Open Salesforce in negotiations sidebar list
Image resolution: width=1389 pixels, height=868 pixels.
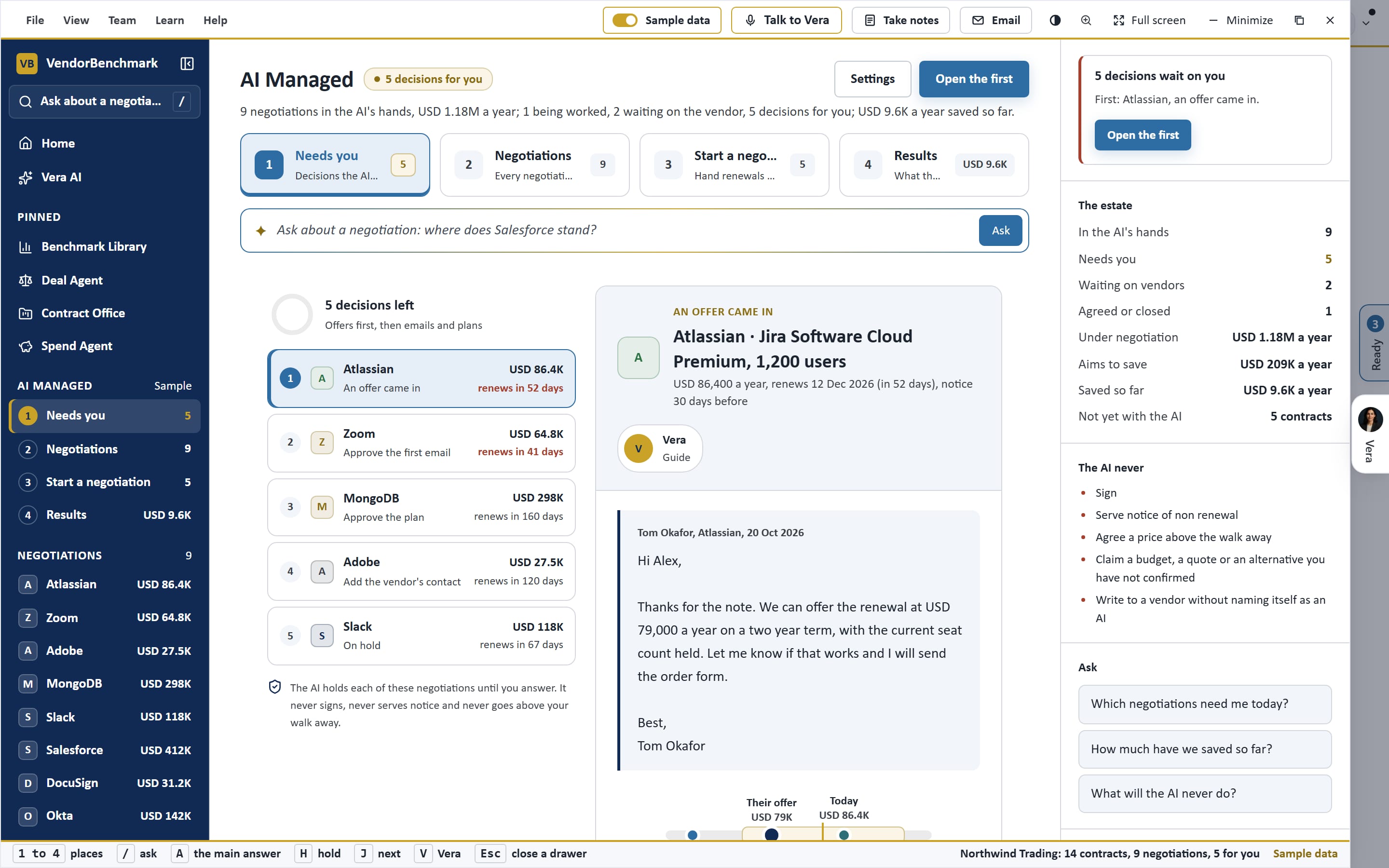[105, 750]
